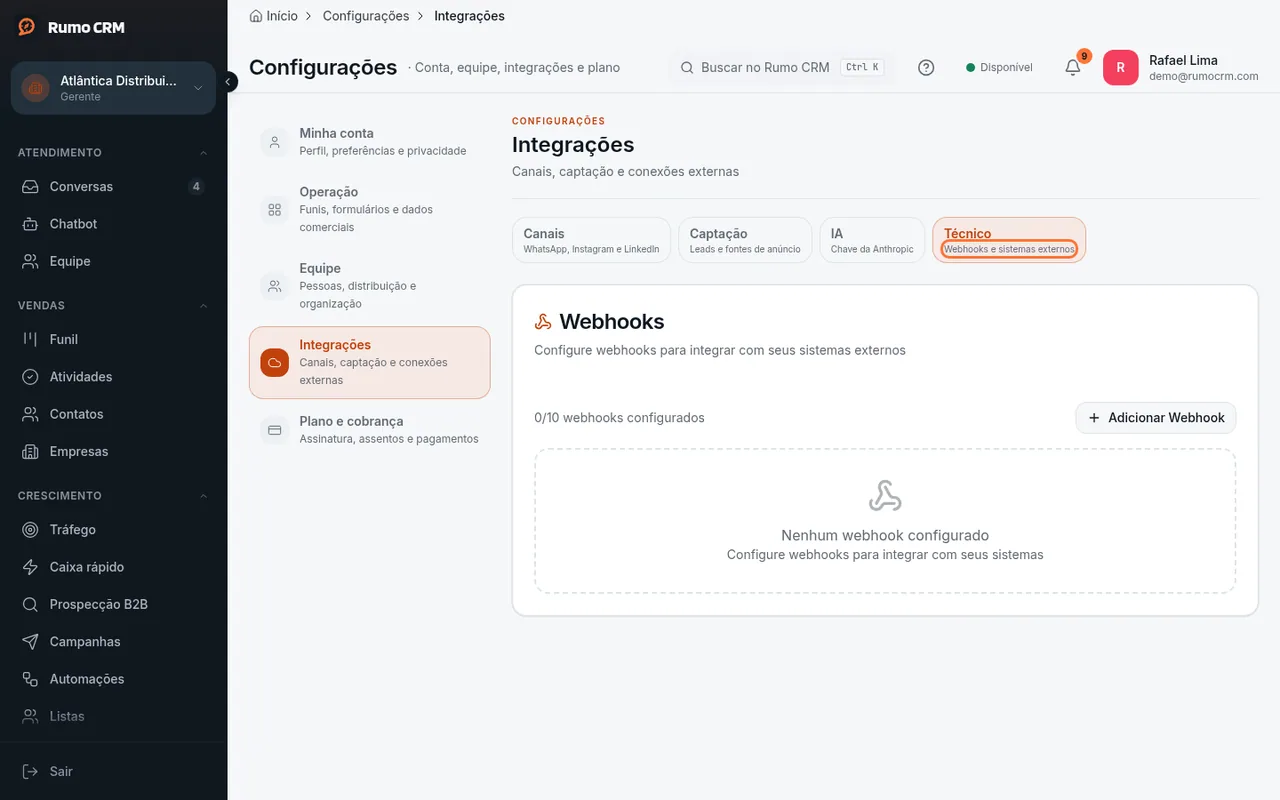
Task: Click the Chatbot robot icon
Action: click(x=31, y=224)
